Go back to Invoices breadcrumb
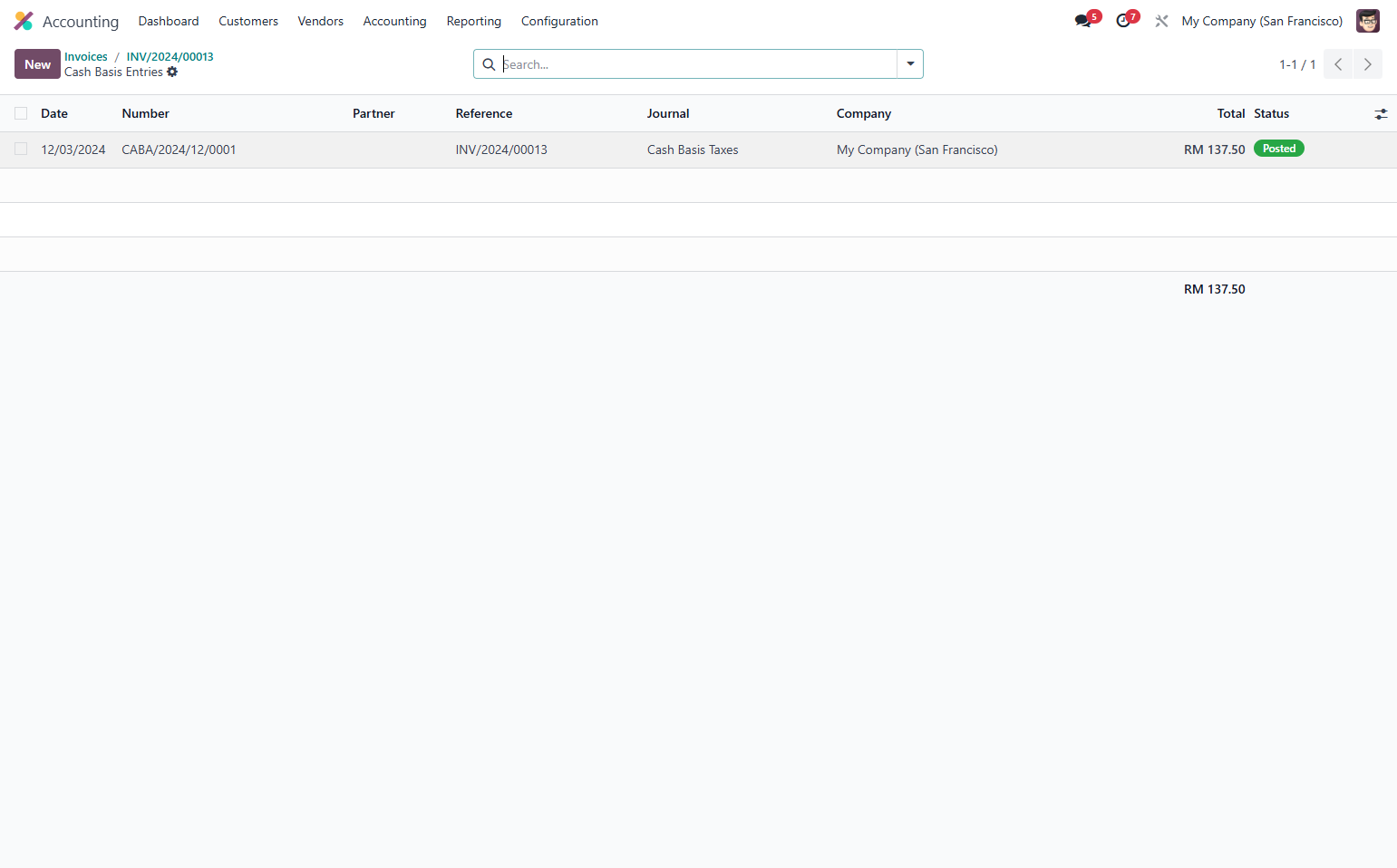 (86, 56)
